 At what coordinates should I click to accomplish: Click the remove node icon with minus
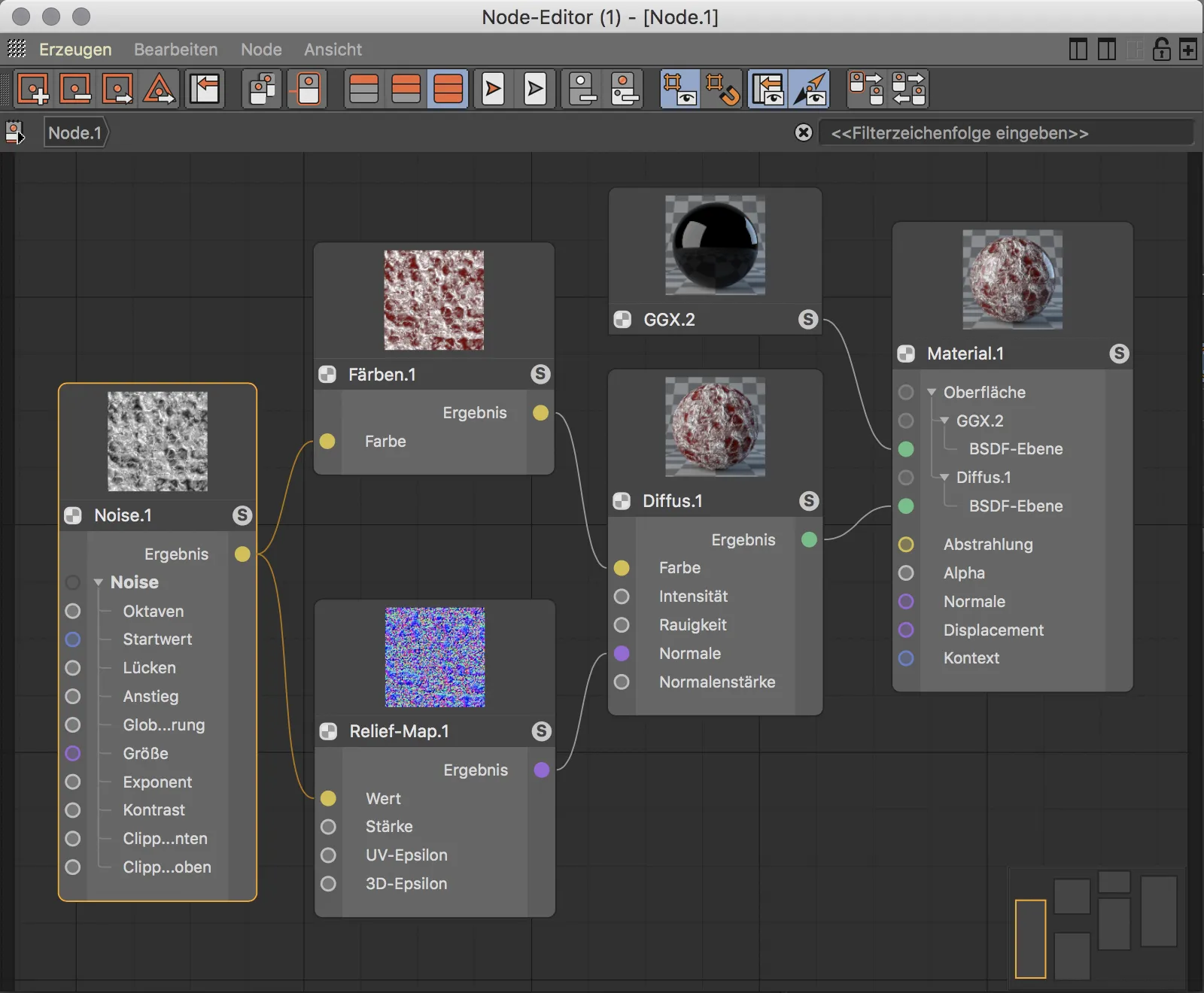coord(76,89)
